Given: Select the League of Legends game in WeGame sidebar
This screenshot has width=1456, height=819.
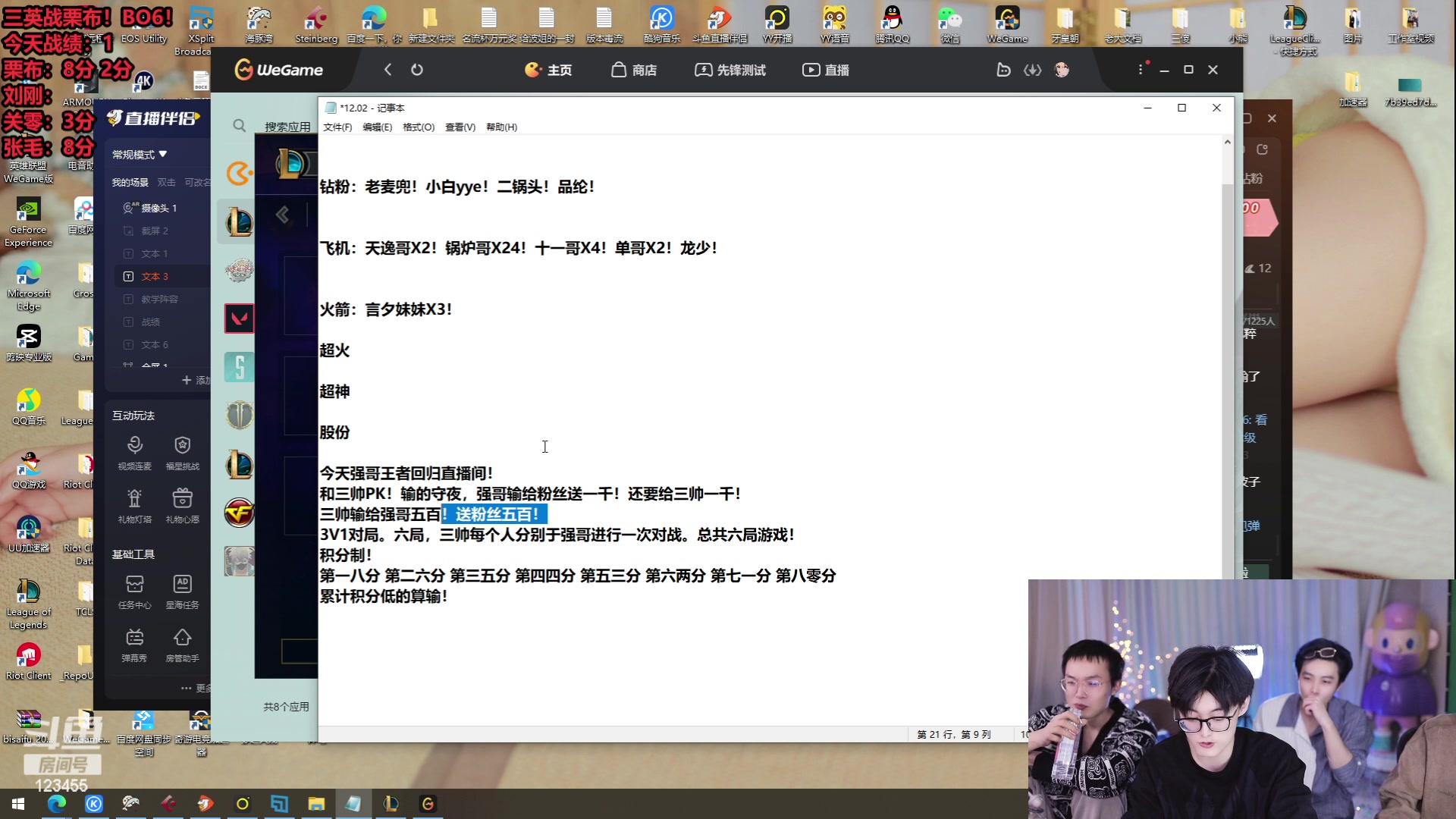Looking at the screenshot, I should point(239,221).
